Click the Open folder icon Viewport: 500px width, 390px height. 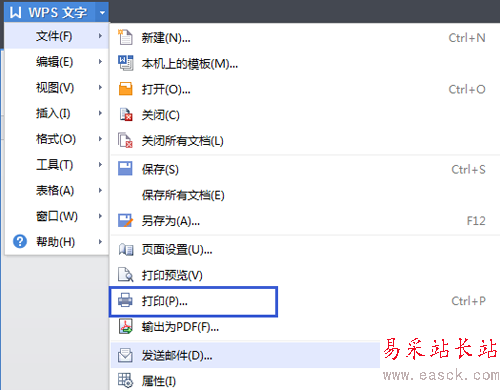[x=125, y=89]
